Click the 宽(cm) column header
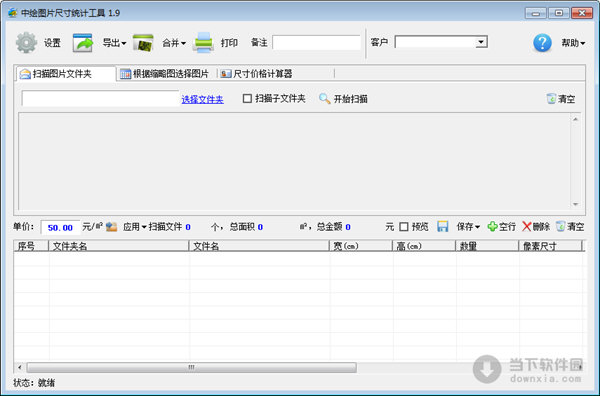The width and height of the screenshot is (600, 396). pos(361,246)
